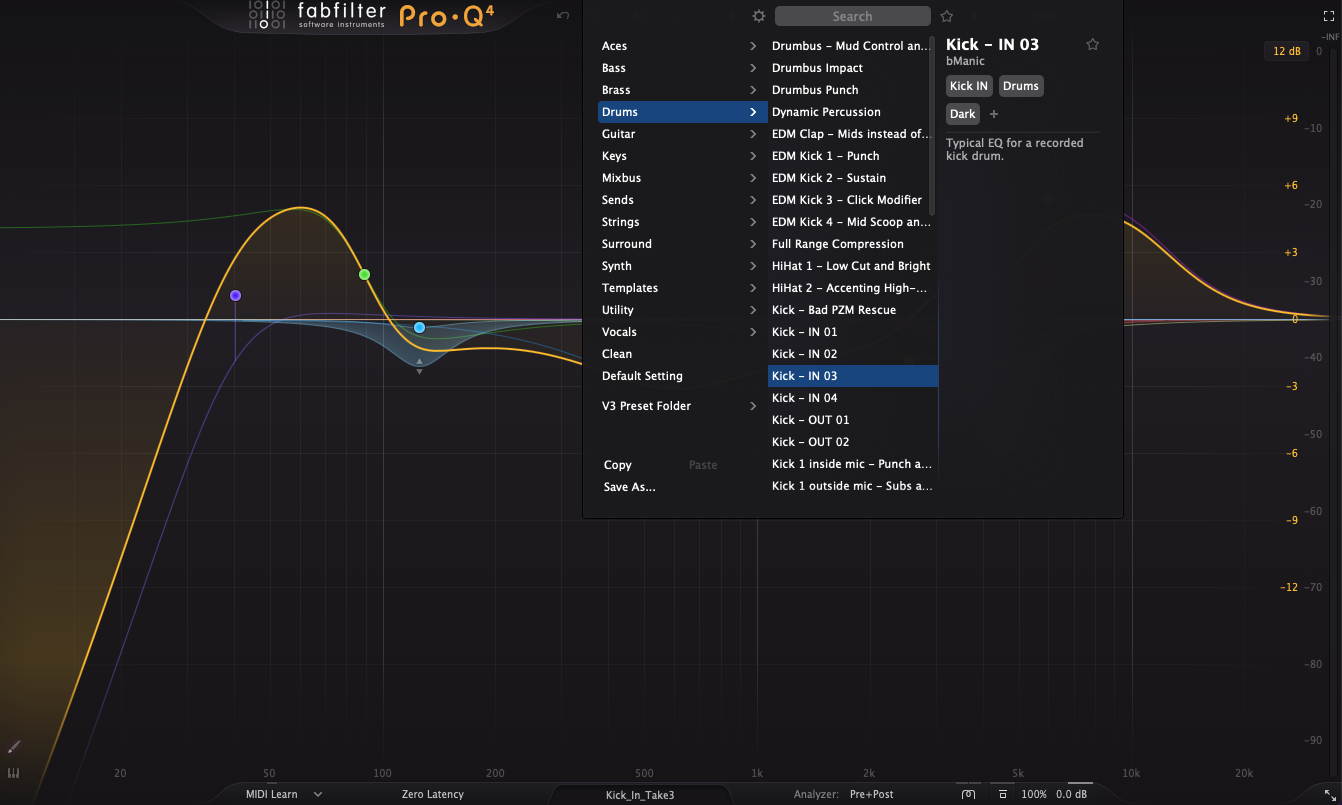The image size is (1342, 805).
Task: Change the 12 dB display range
Action: (x=1286, y=51)
